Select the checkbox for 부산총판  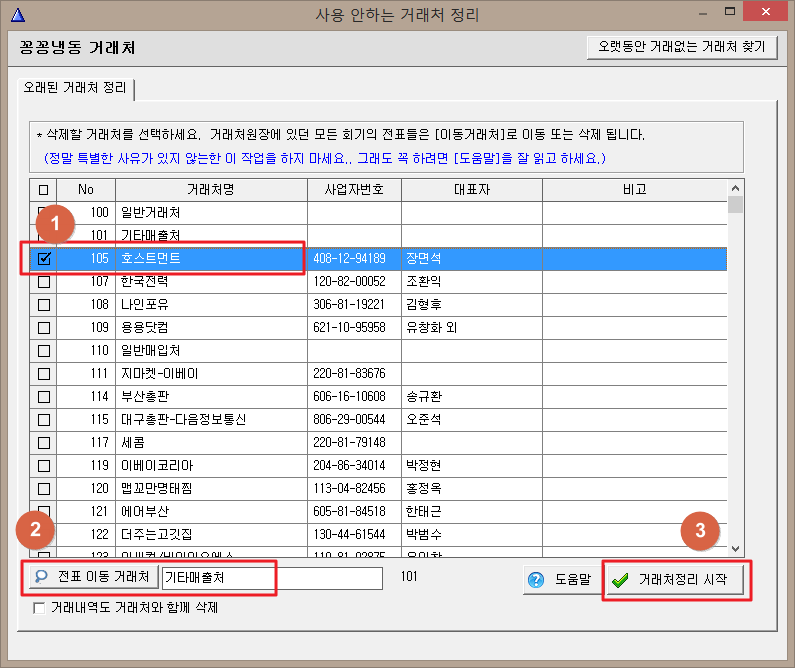(44, 397)
